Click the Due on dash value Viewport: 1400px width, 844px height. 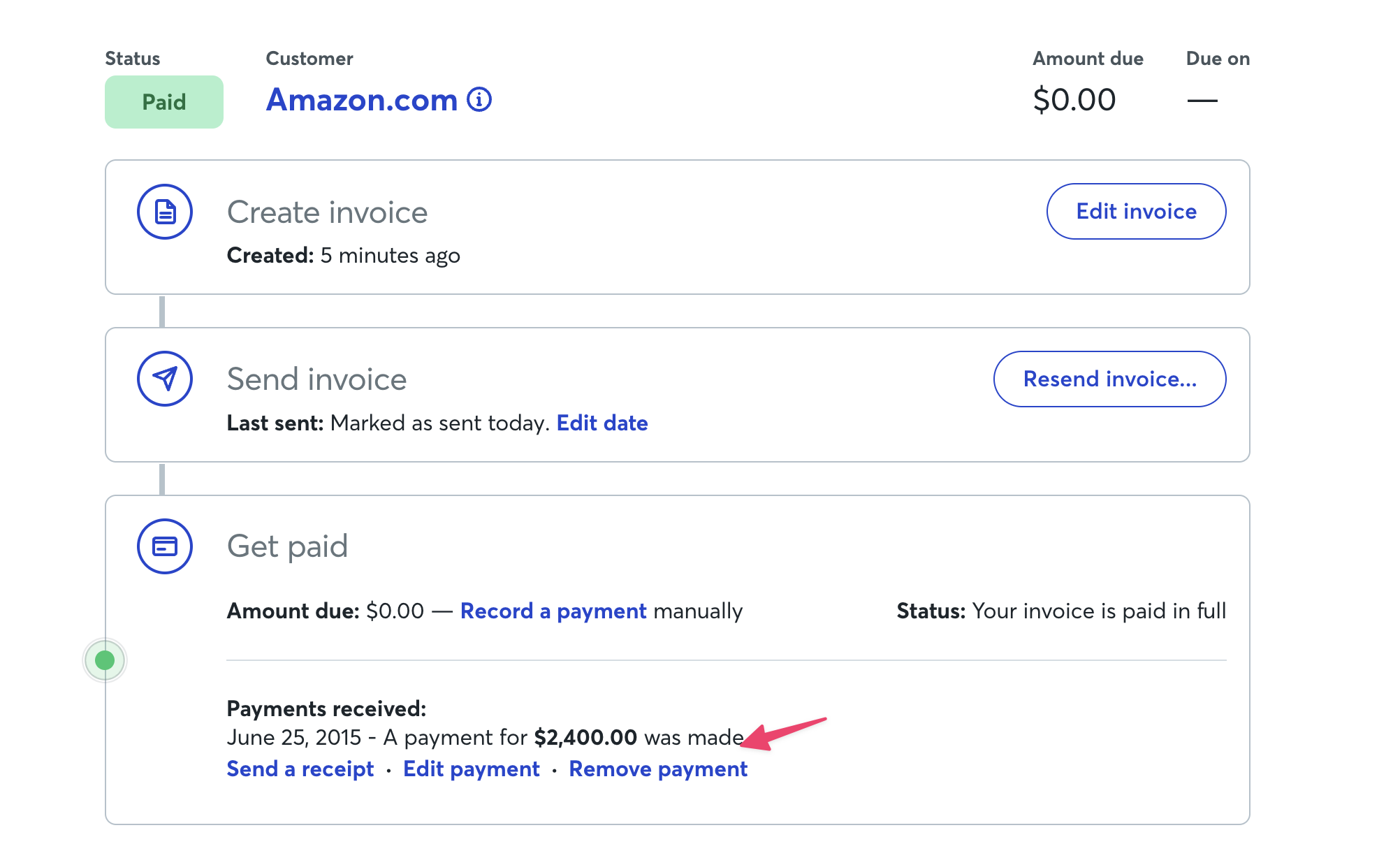pyautogui.click(x=1202, y=101)
